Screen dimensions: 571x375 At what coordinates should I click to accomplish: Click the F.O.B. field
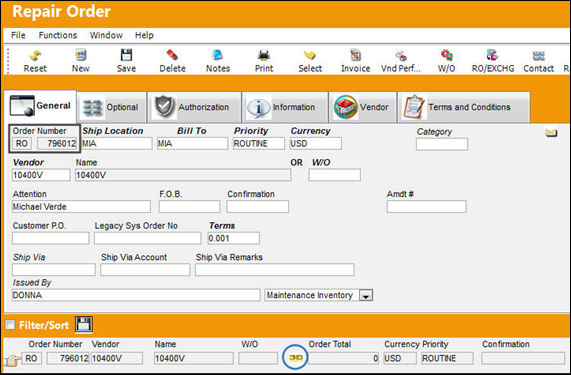tap(189, 206)
